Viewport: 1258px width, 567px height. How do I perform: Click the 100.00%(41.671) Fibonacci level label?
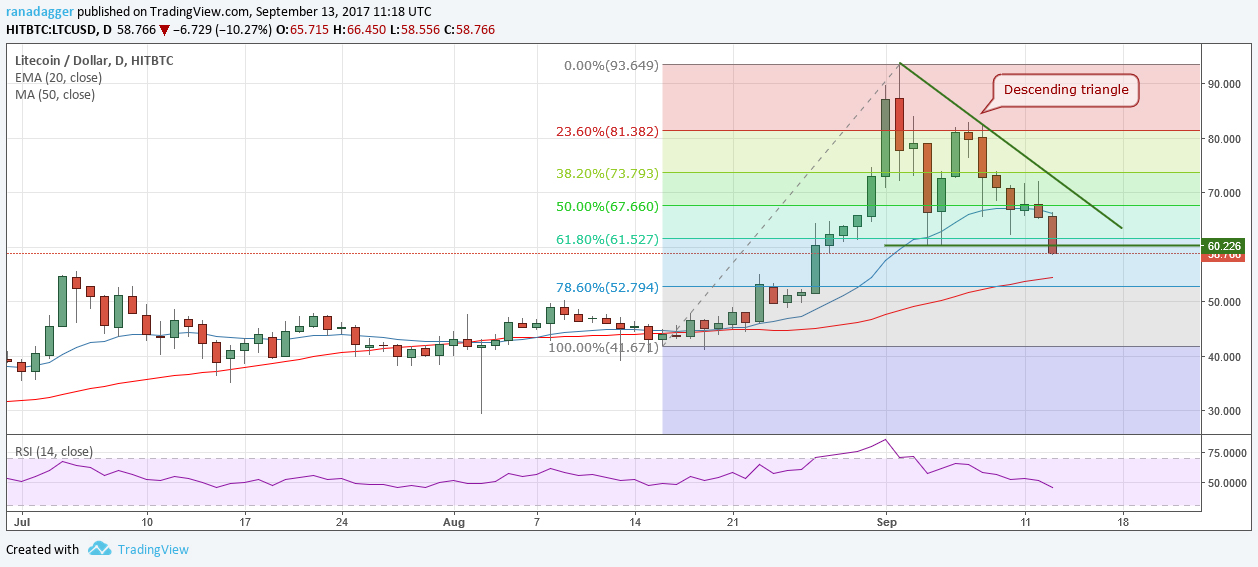604,347
